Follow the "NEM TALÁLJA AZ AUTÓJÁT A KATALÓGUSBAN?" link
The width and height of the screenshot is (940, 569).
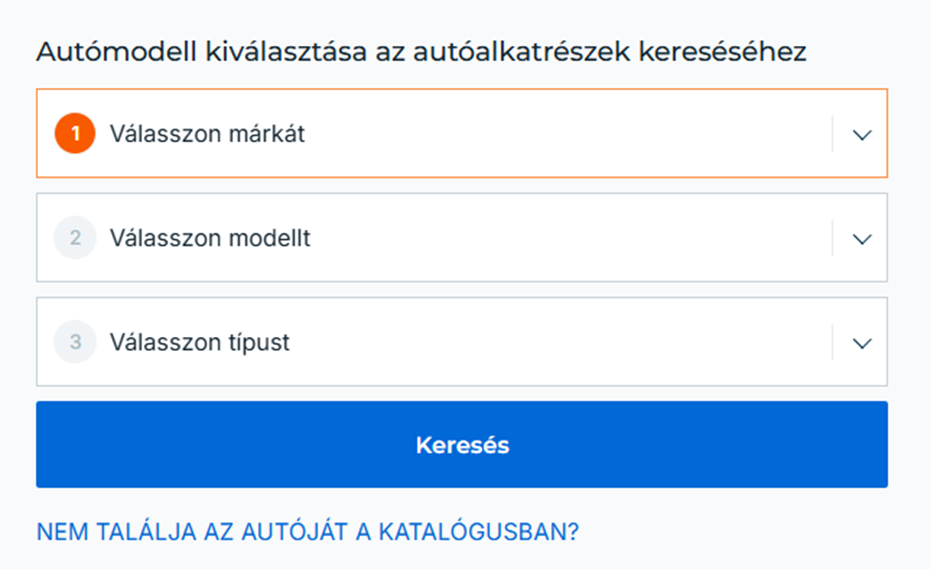(x=307, y=531)
